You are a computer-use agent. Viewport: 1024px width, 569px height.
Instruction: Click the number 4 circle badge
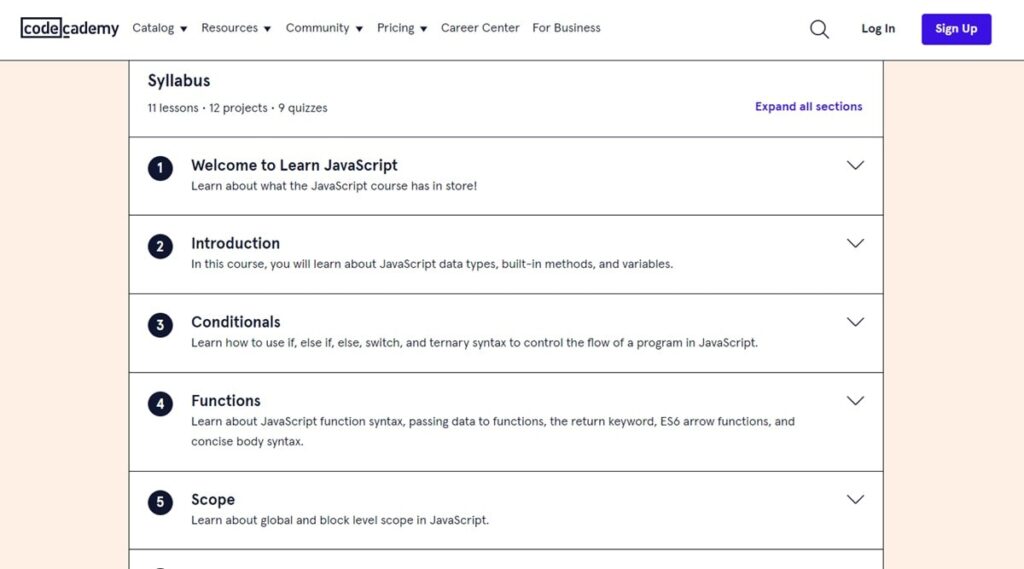pos(160,404)
